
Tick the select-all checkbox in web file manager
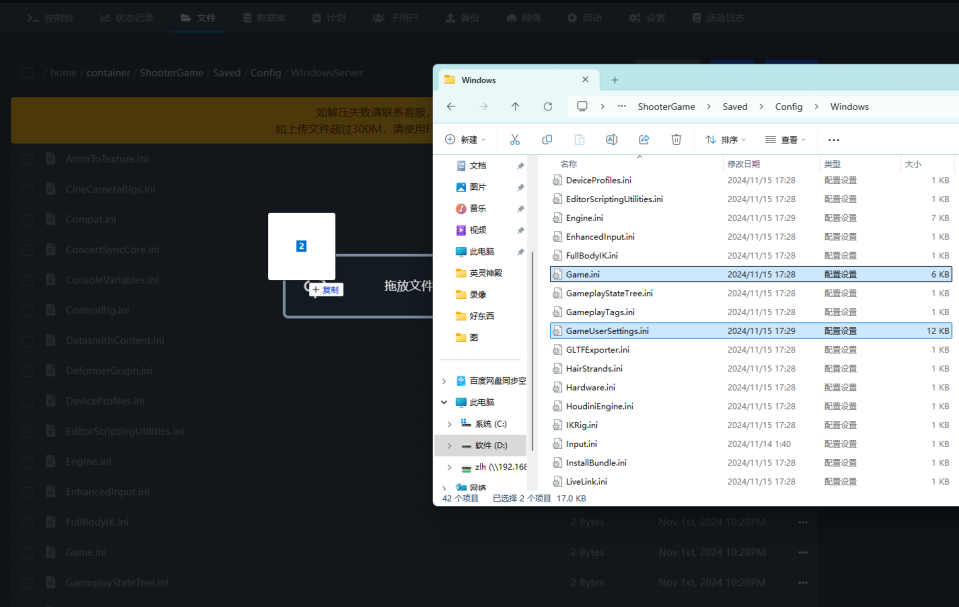tap(28, 73)
